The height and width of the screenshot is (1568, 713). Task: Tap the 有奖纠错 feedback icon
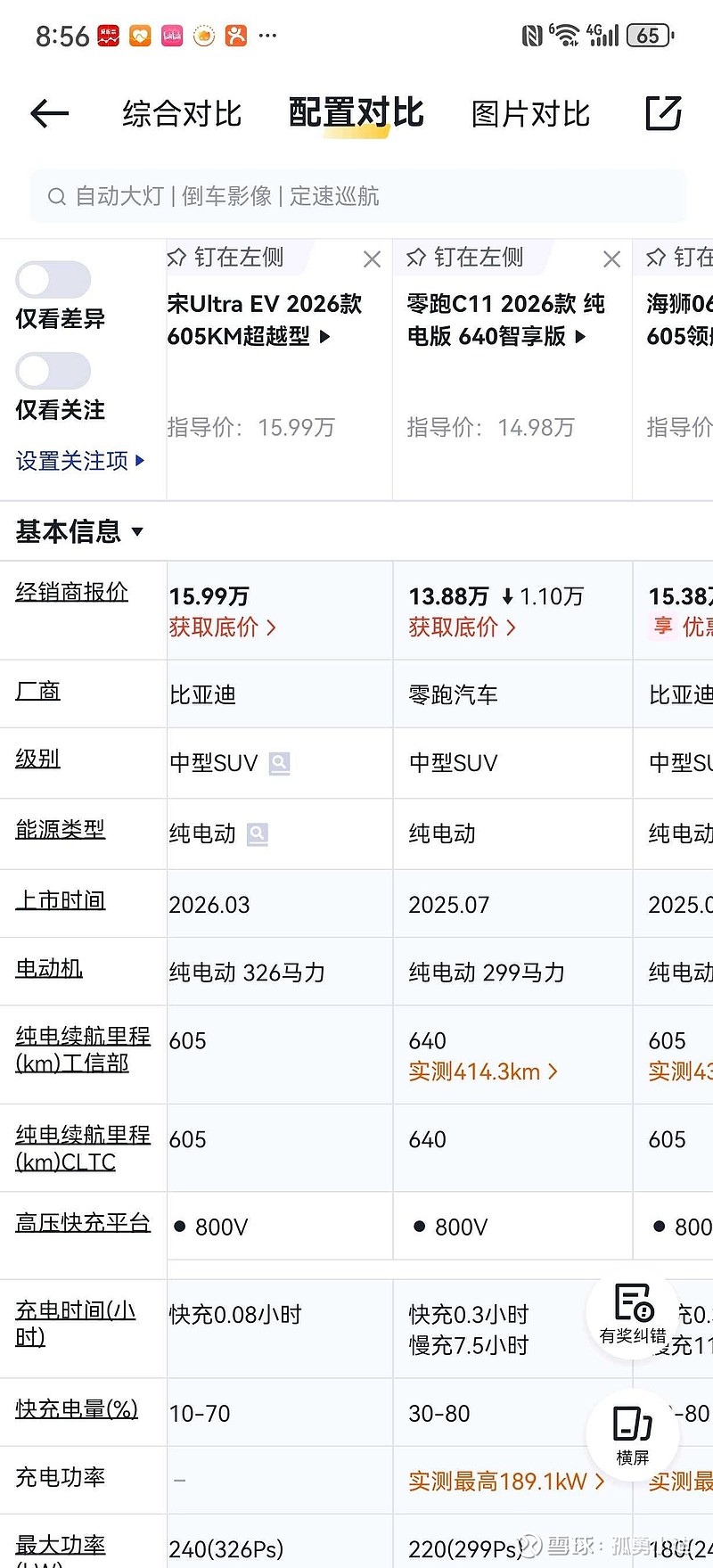pos(633,1315)
